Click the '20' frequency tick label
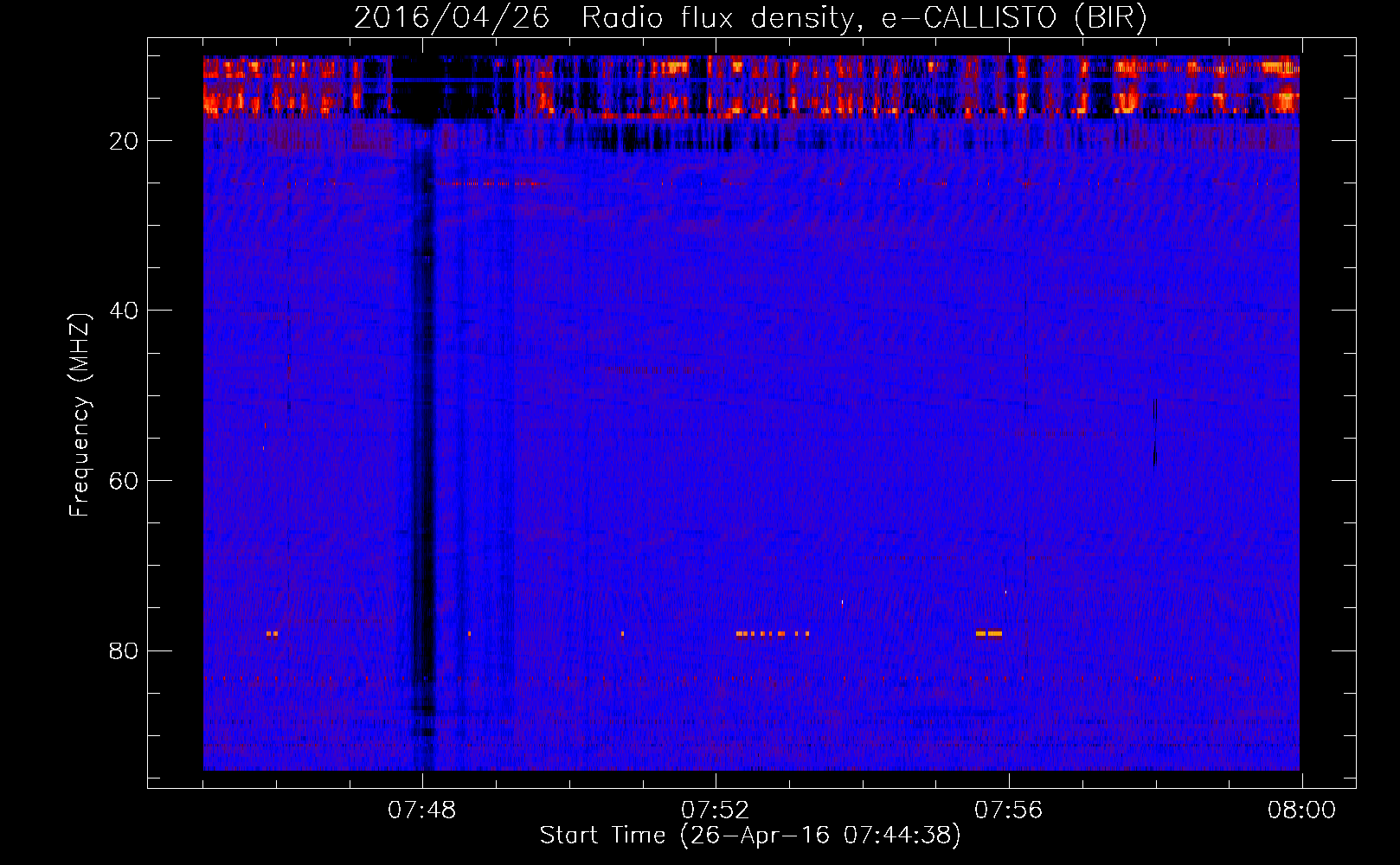This screenshot has height=865, width=1400. 124,141
